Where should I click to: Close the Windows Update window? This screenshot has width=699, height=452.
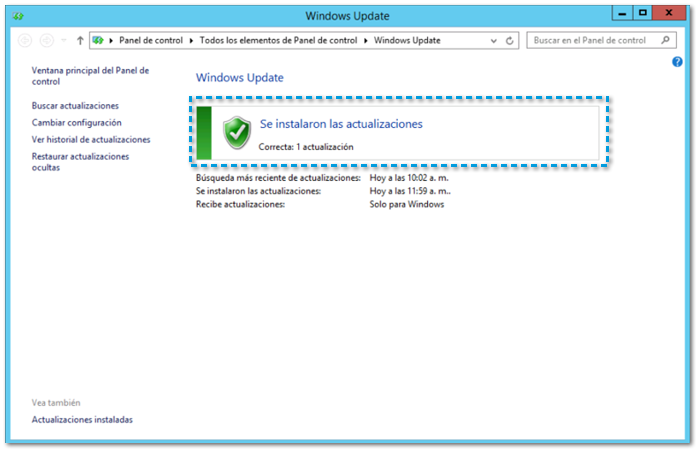click(x=669, y=13)
